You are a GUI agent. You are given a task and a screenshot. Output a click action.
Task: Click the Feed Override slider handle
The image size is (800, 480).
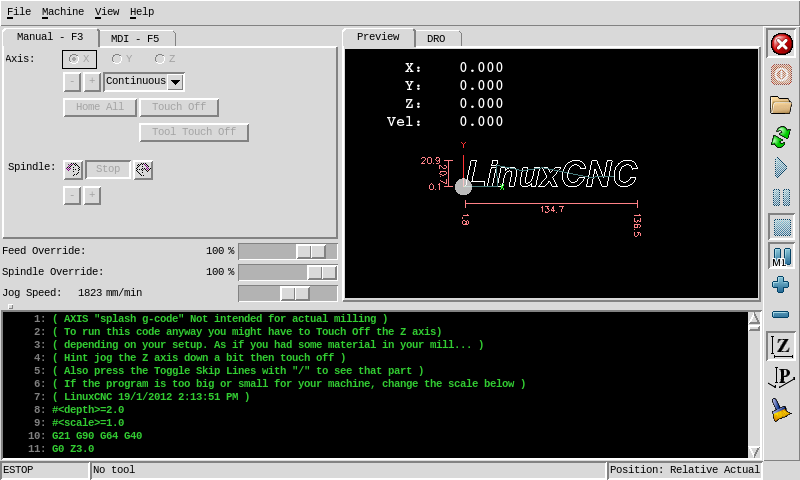click(311, 251)
